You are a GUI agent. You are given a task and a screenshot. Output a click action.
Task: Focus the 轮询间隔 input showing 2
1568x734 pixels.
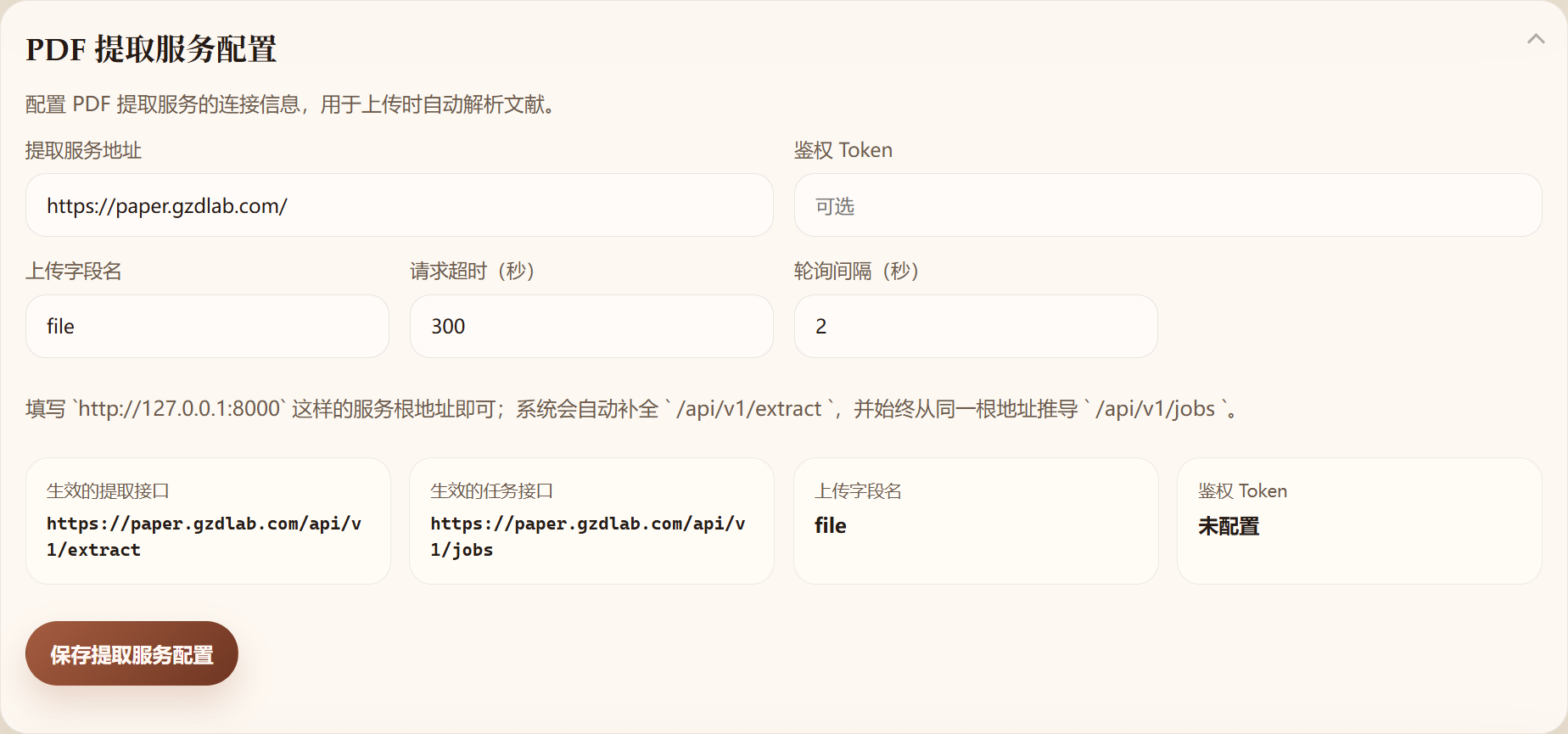[x=975, y=327]
